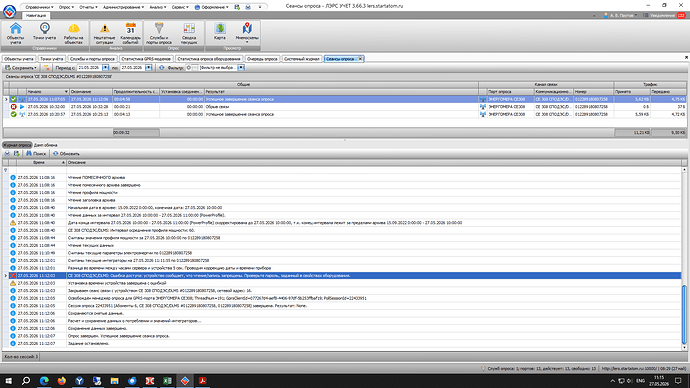Open Нештатные ситуации warning icon

(x=104, y=33)
